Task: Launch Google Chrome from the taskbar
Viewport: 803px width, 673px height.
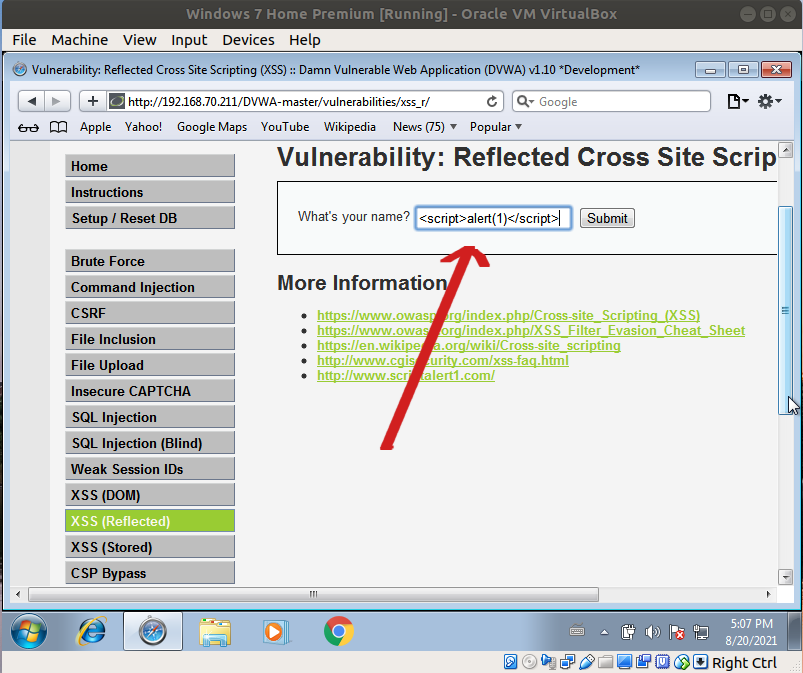Action: click(339, 631)
